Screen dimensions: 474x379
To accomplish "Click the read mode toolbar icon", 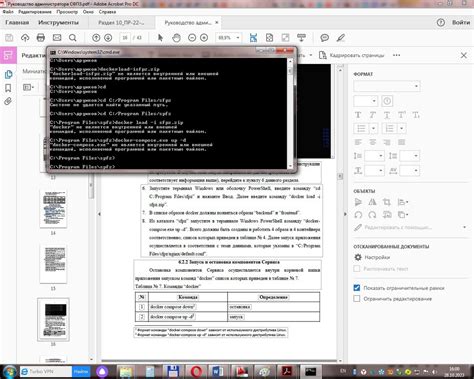I will [x=301, y=38].
